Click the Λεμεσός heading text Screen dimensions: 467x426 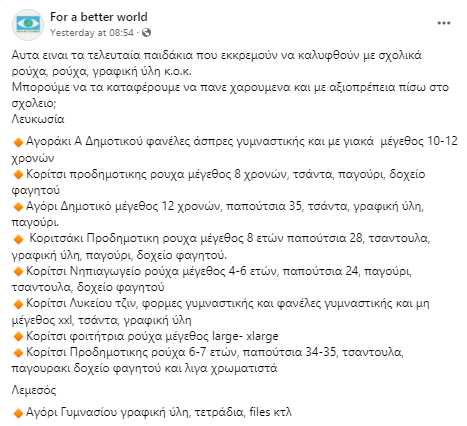[x=34, y=390]
